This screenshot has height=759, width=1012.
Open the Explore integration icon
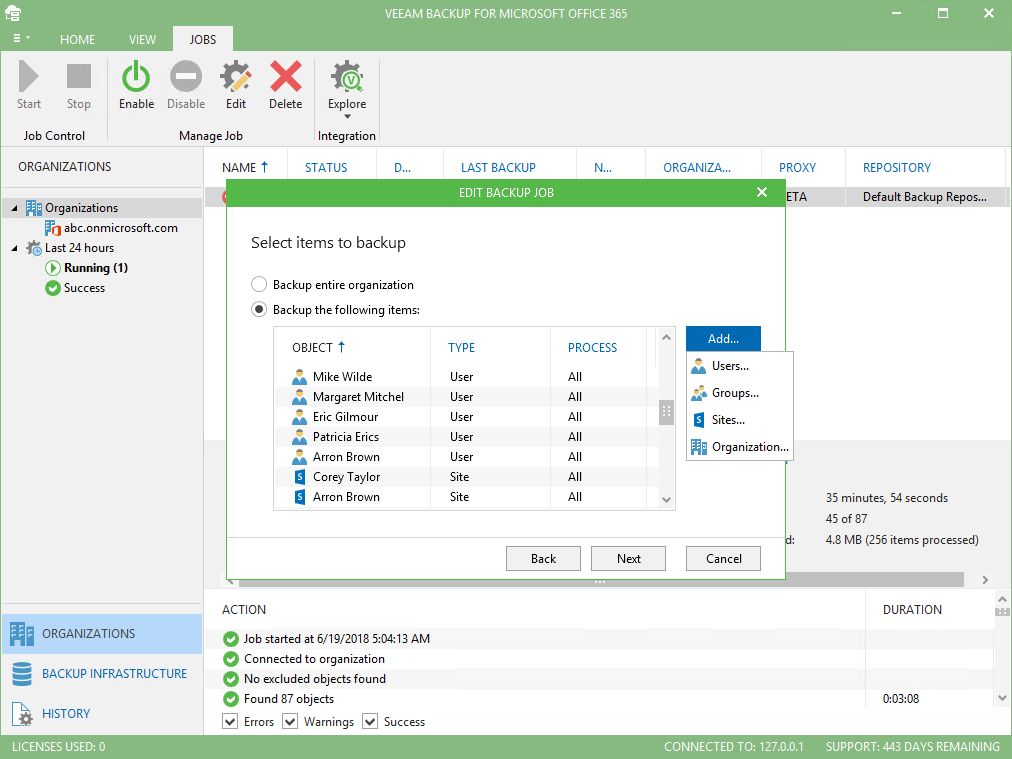click(x=347, y=77)
